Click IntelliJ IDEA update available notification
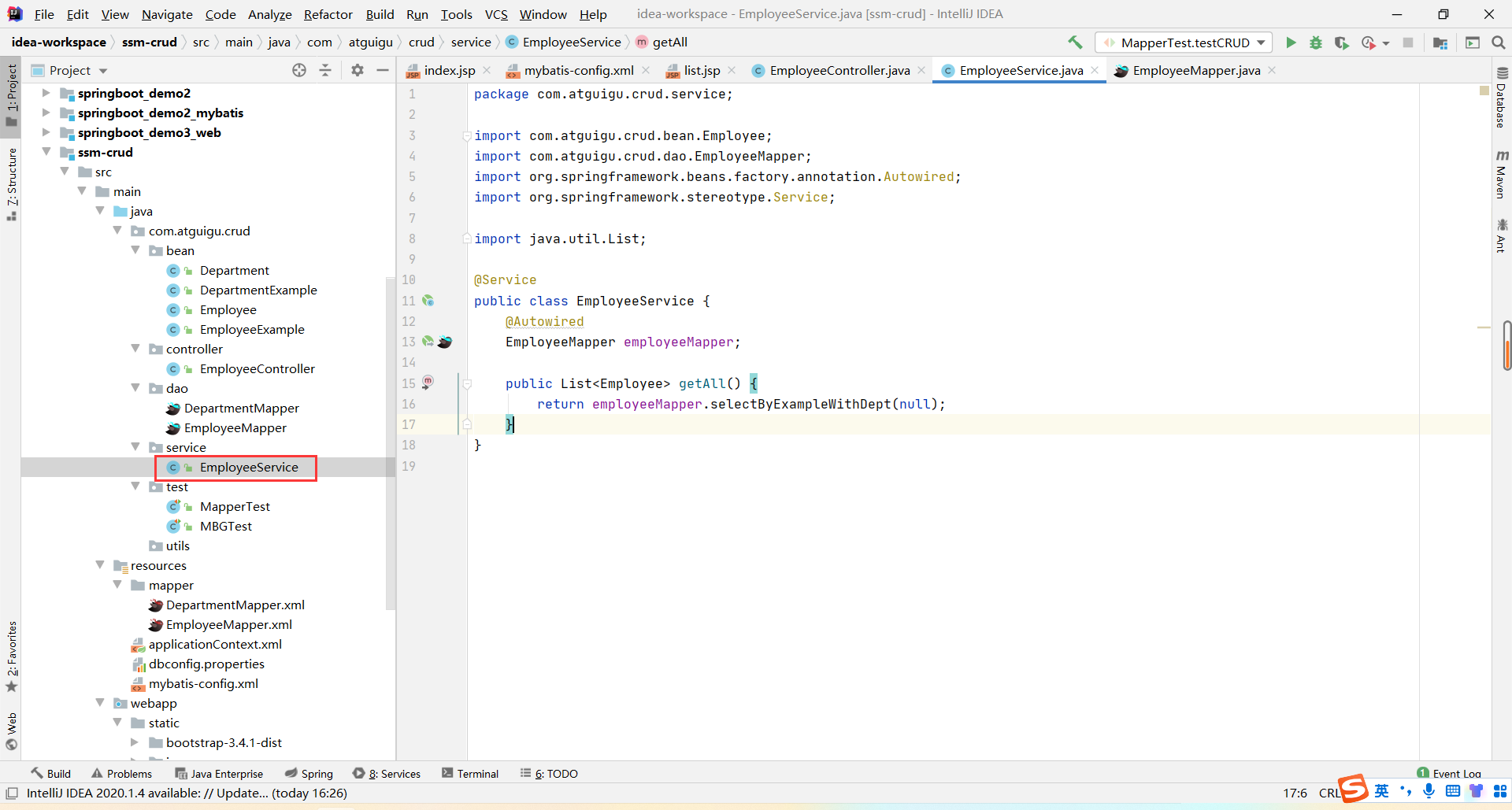Screen dimensions: 1512x810 [187, 793]
